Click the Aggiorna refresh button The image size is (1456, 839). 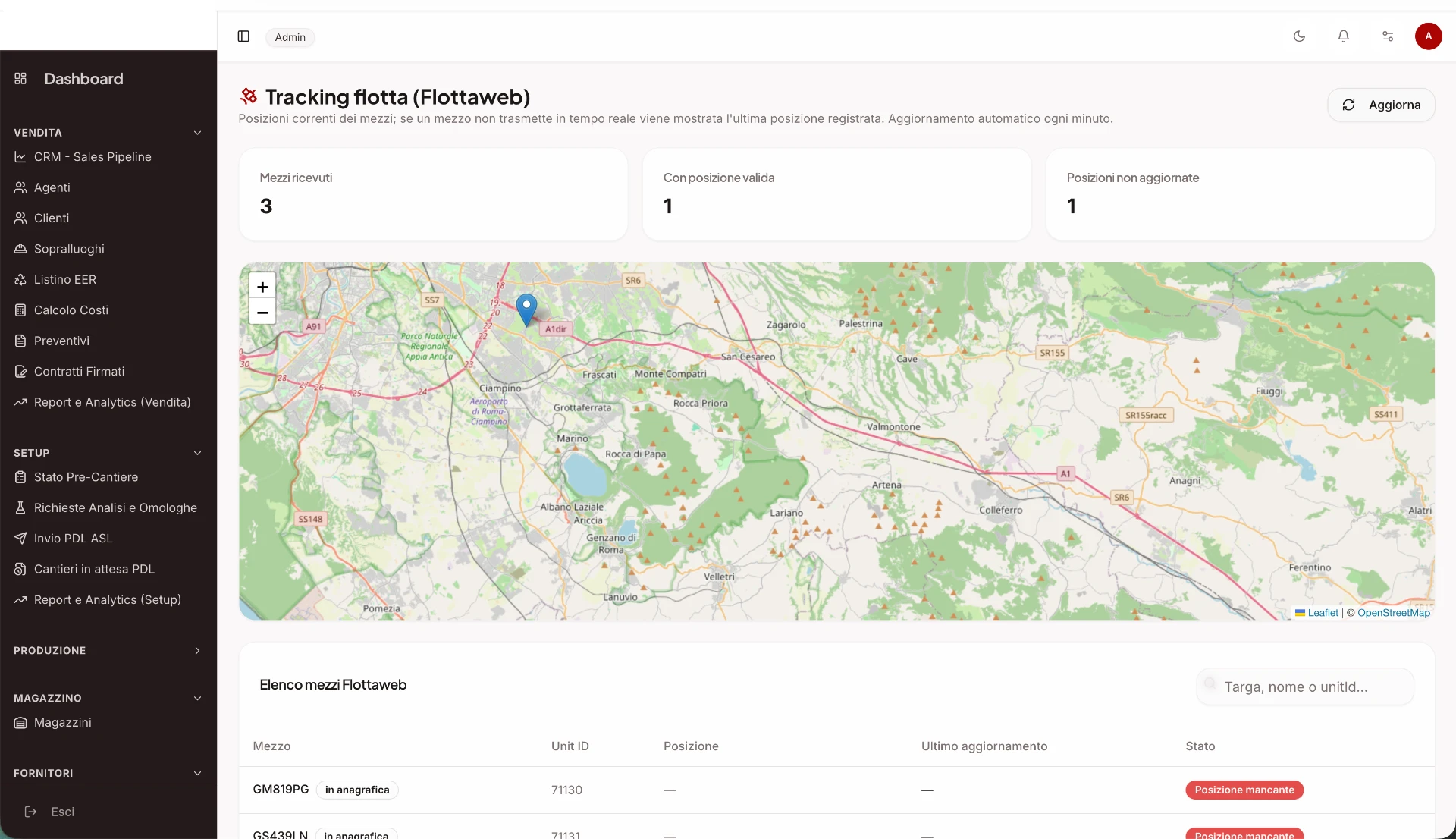1381,105
